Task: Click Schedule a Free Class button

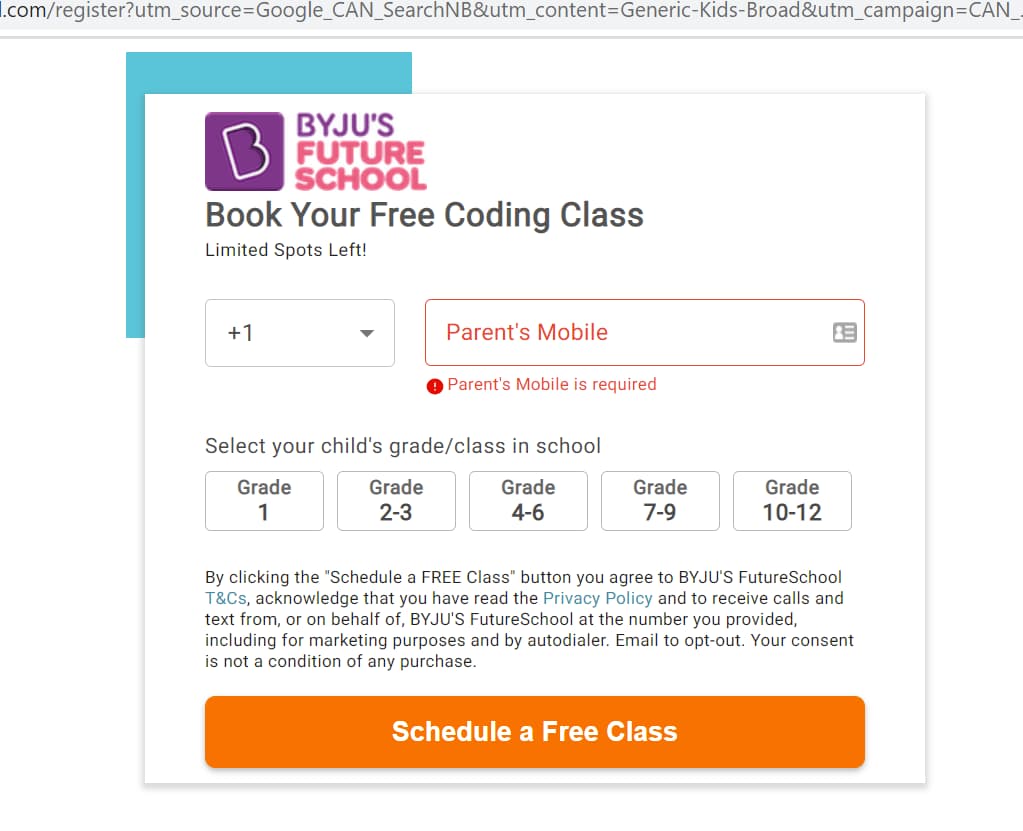Action: (x=535, y=732)
